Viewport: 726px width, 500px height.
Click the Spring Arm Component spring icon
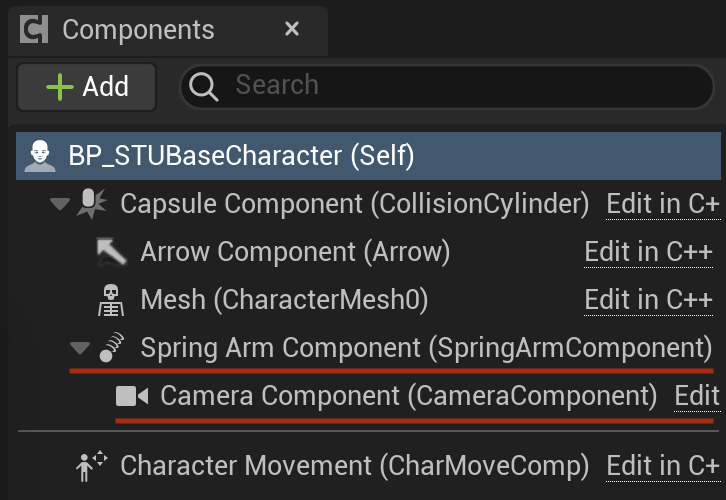(112, 347)
